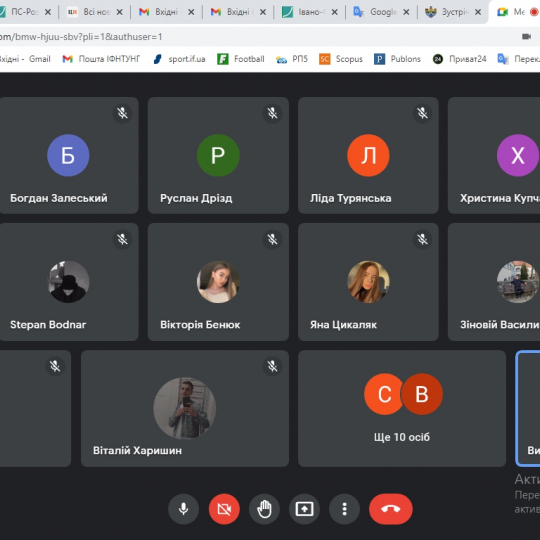Click muted mic icon on Богдан Залеський tile
Image resolution: width=540 pixels, height=540 pixels.
click(122, 113)
